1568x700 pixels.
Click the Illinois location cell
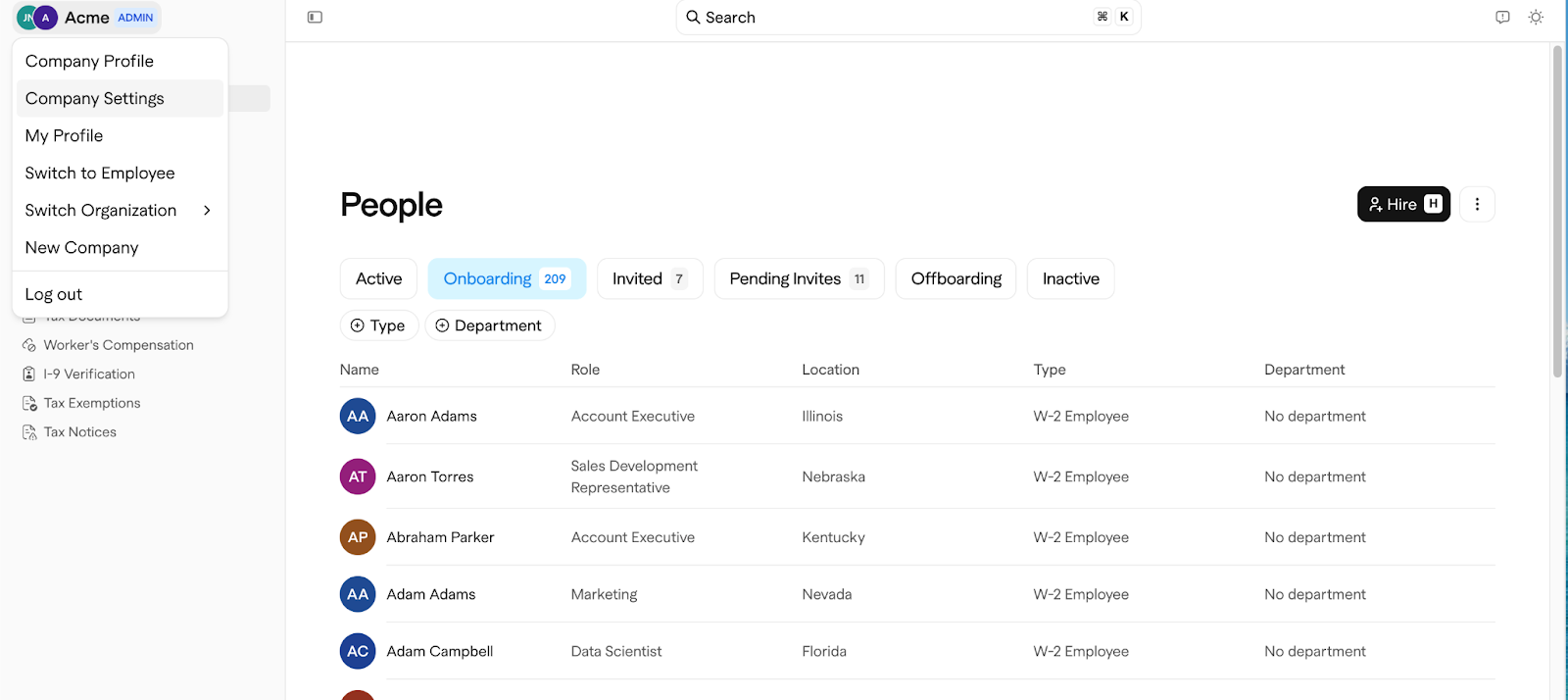pyautogui.click(x=822, y=416)
